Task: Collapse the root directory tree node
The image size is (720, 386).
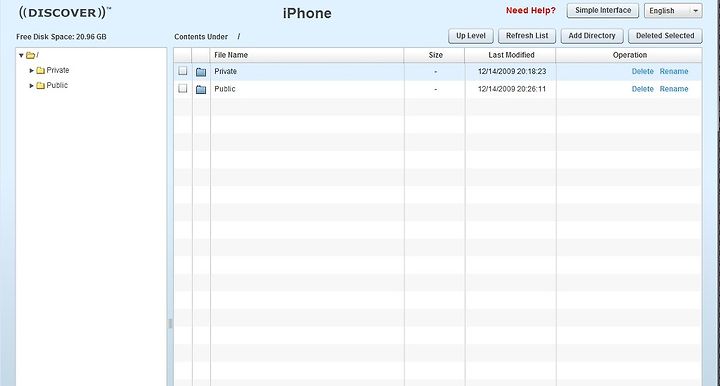Action: click(21, 56)
